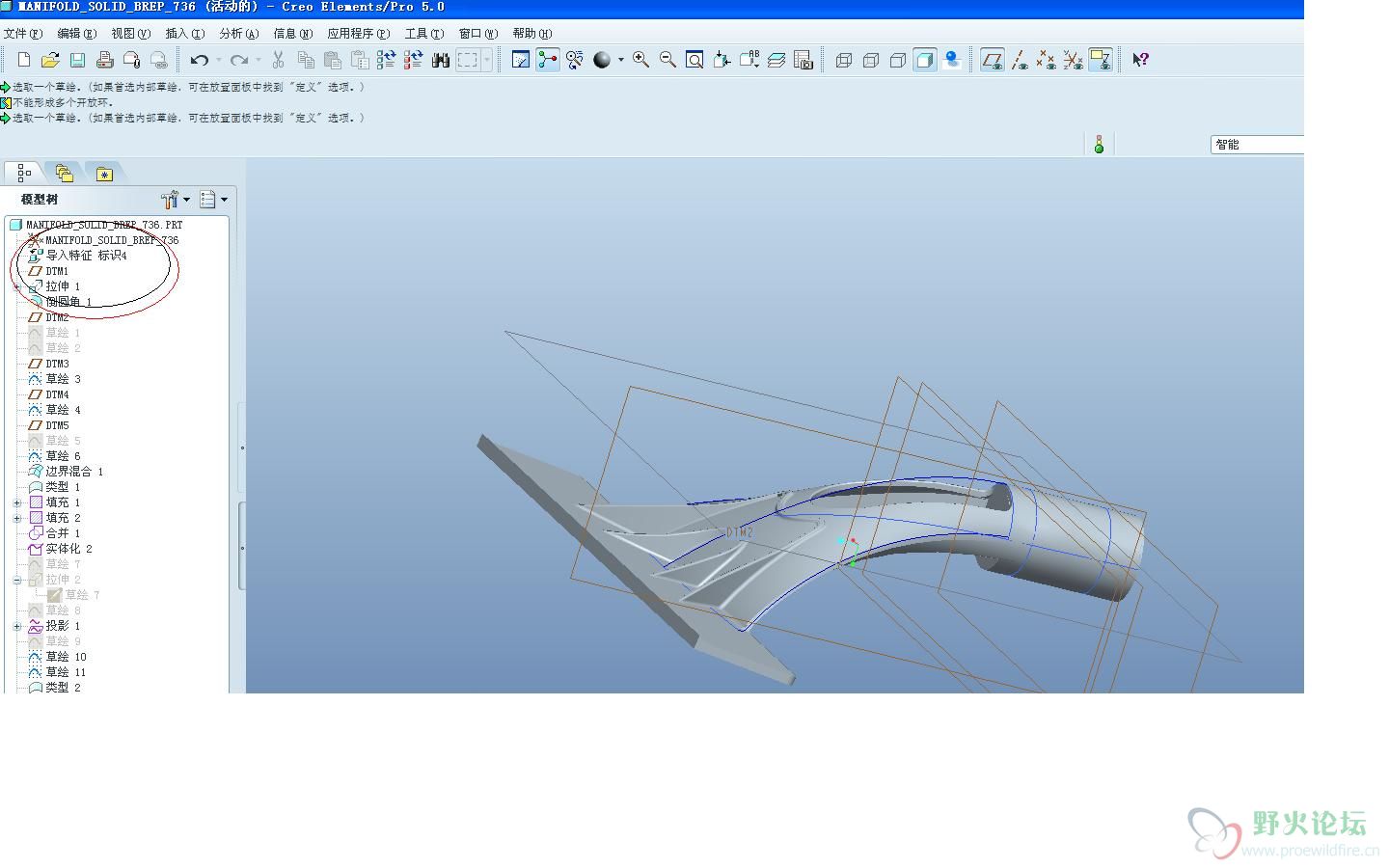Refit the model to screen
The width and height of the screenshot is (1389, 868).
coord(694,60)
